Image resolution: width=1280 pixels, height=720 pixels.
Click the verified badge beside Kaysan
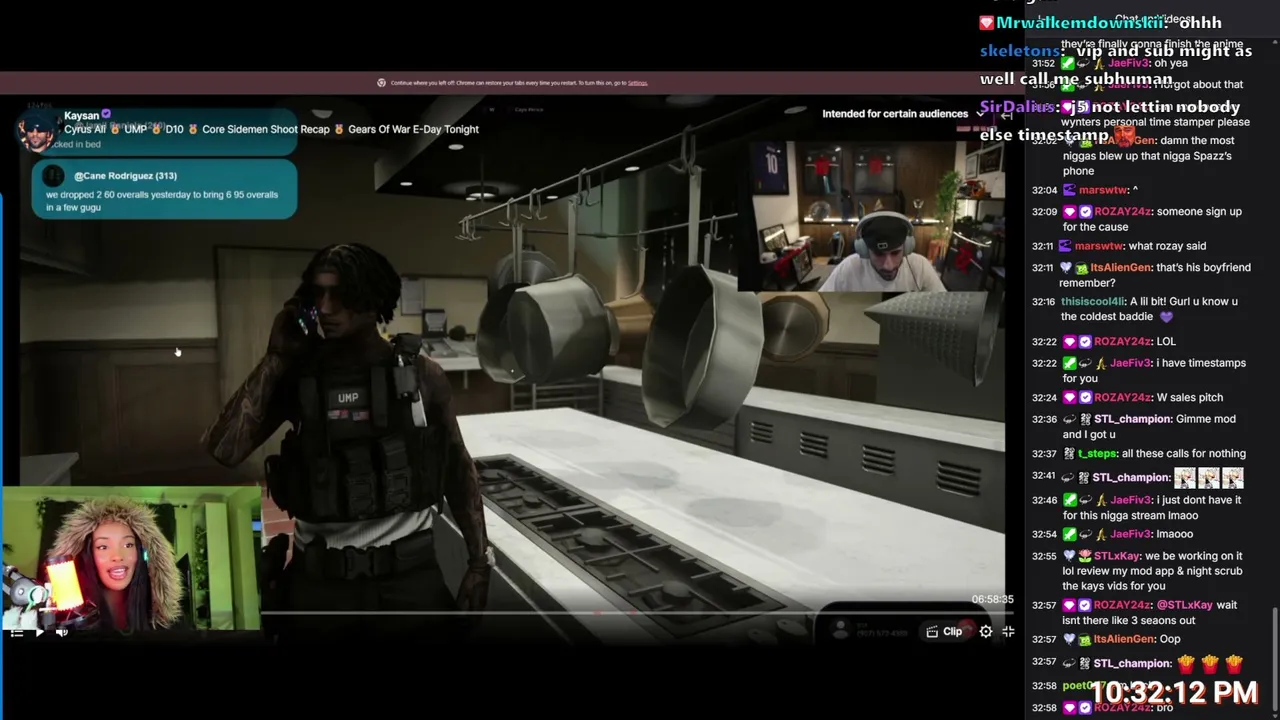106,116
